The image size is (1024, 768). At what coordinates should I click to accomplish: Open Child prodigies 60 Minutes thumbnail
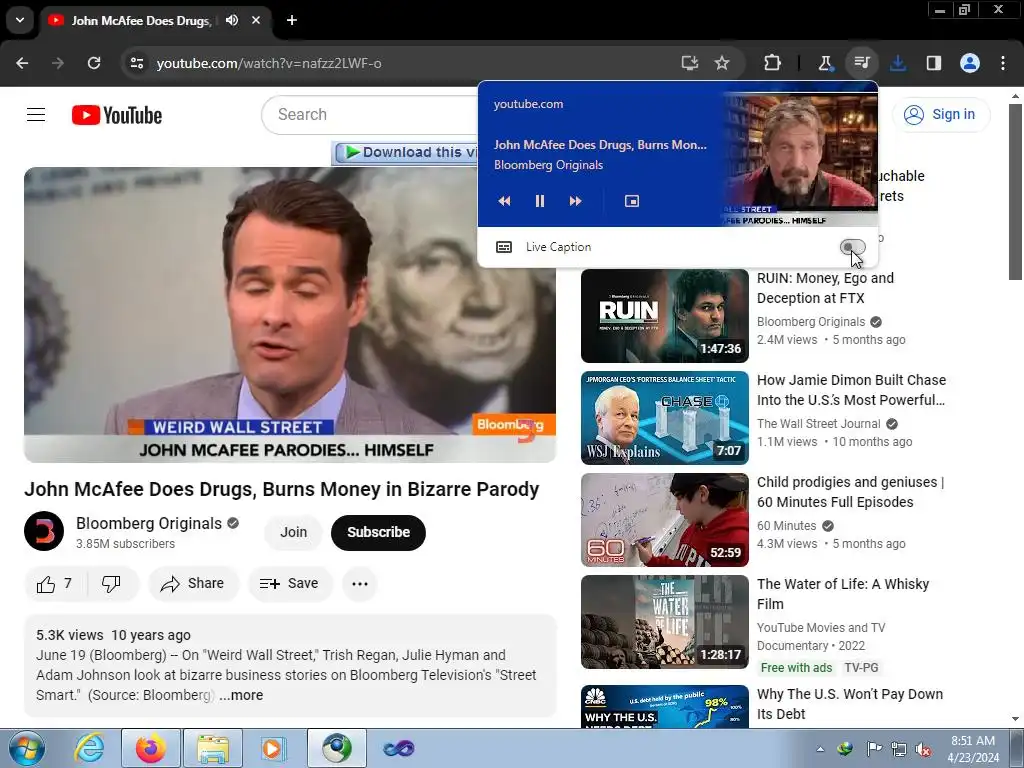pyautogui.click(x=664, y=519)
